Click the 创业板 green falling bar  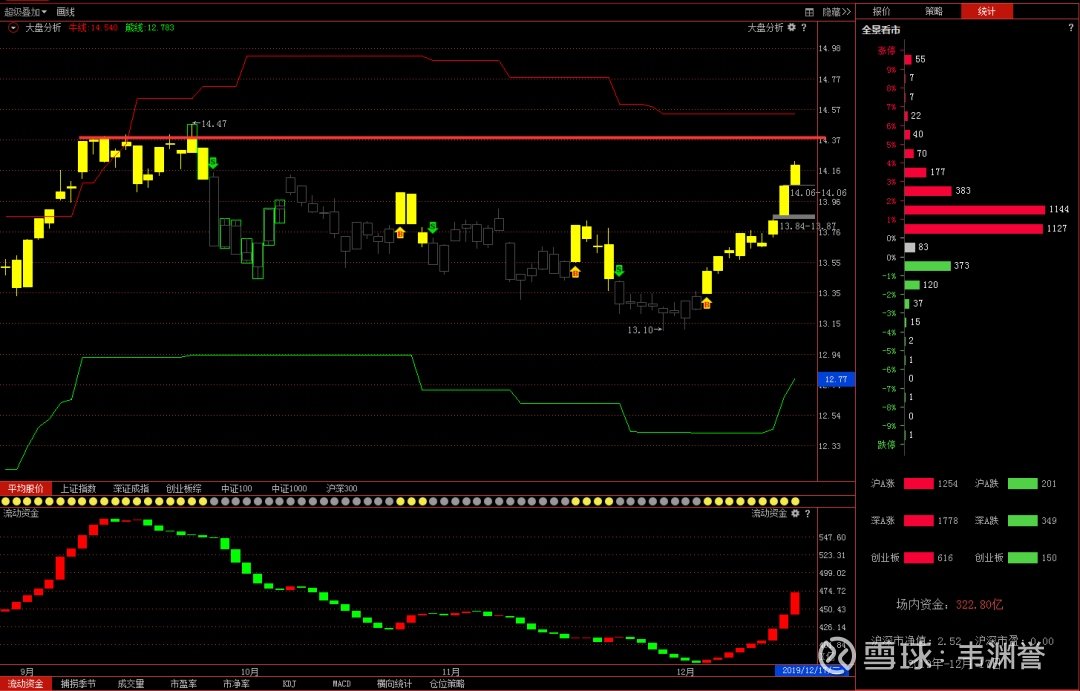[x=1022, y=557]
